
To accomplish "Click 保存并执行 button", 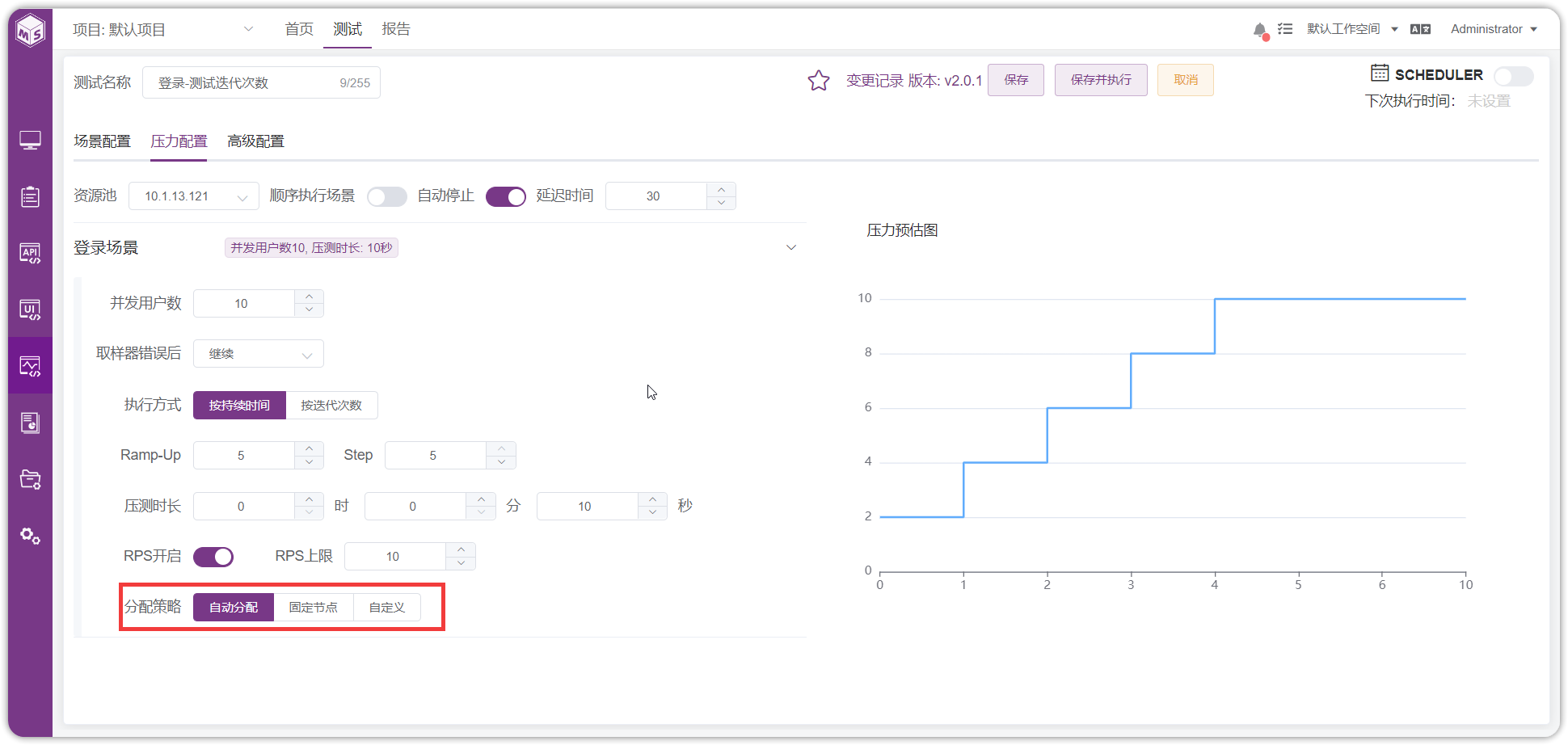I will pyautogui.click(x=1101, y=80).
